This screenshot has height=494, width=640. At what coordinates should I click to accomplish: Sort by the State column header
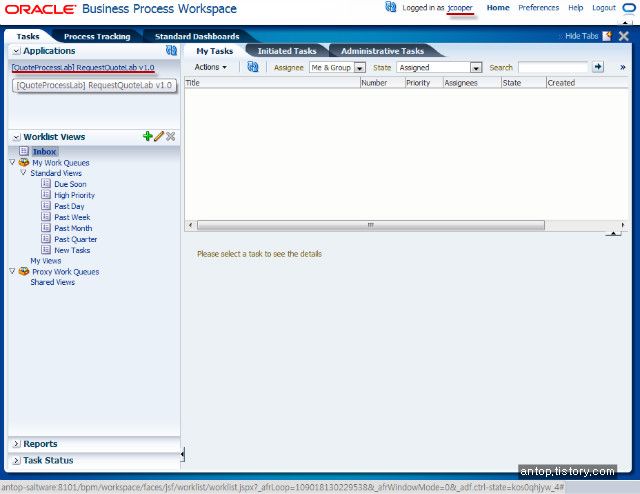524,83
